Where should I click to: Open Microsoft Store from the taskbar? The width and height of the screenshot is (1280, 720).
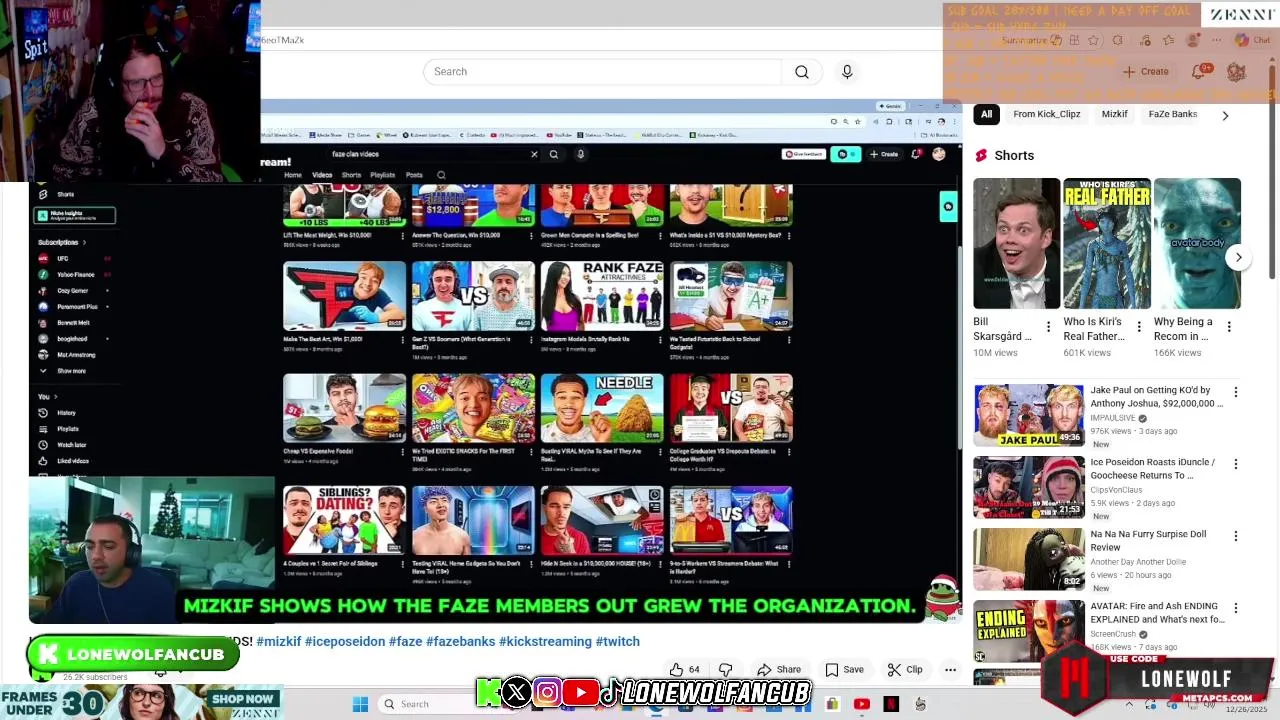coord(832,704)
